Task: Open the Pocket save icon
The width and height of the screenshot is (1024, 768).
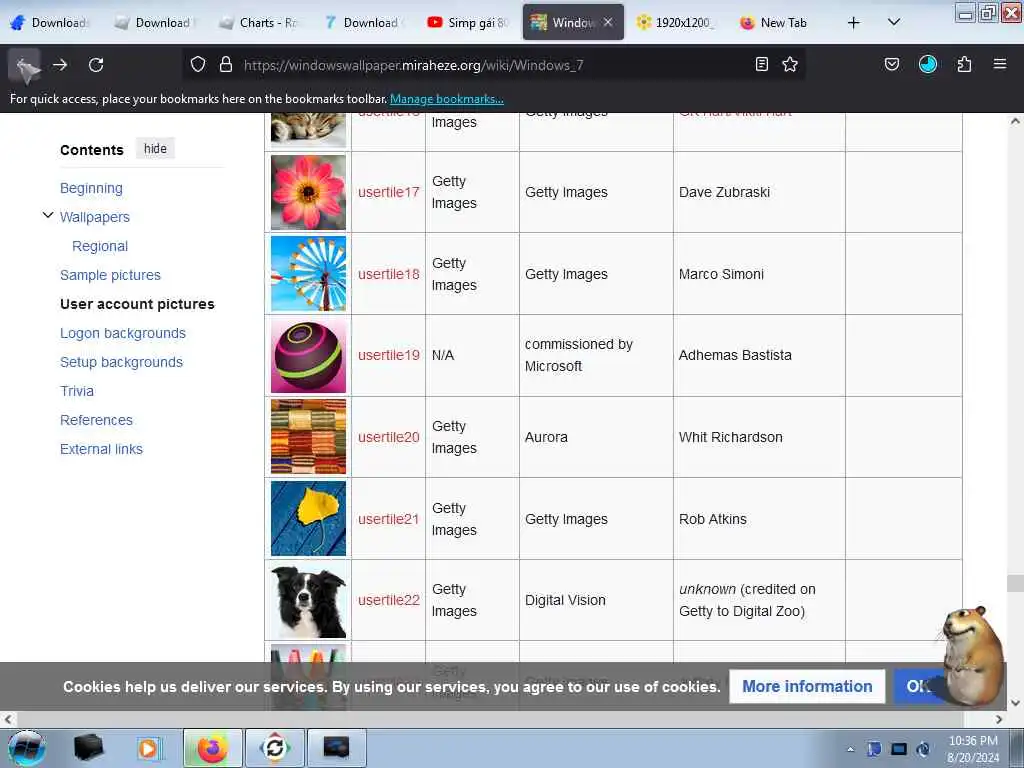Action: [x=892, y=65]
